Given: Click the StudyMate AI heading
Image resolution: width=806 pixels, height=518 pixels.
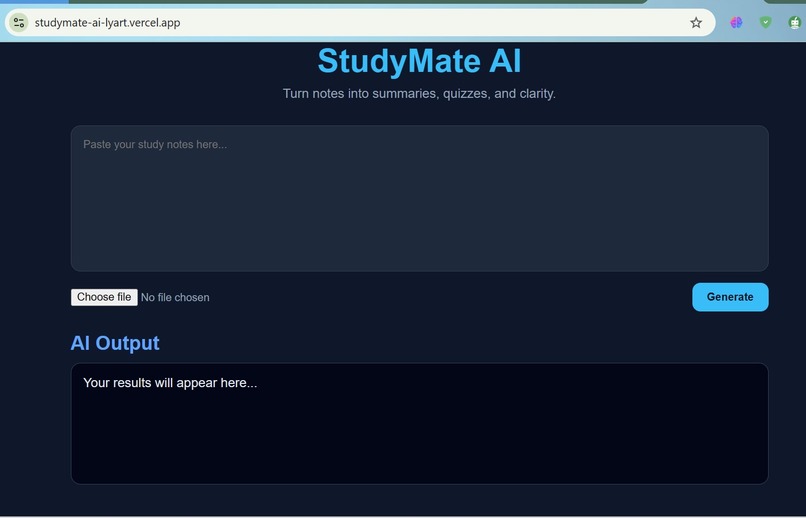Looking at the screenshot, I should click(x=419, y=61).
